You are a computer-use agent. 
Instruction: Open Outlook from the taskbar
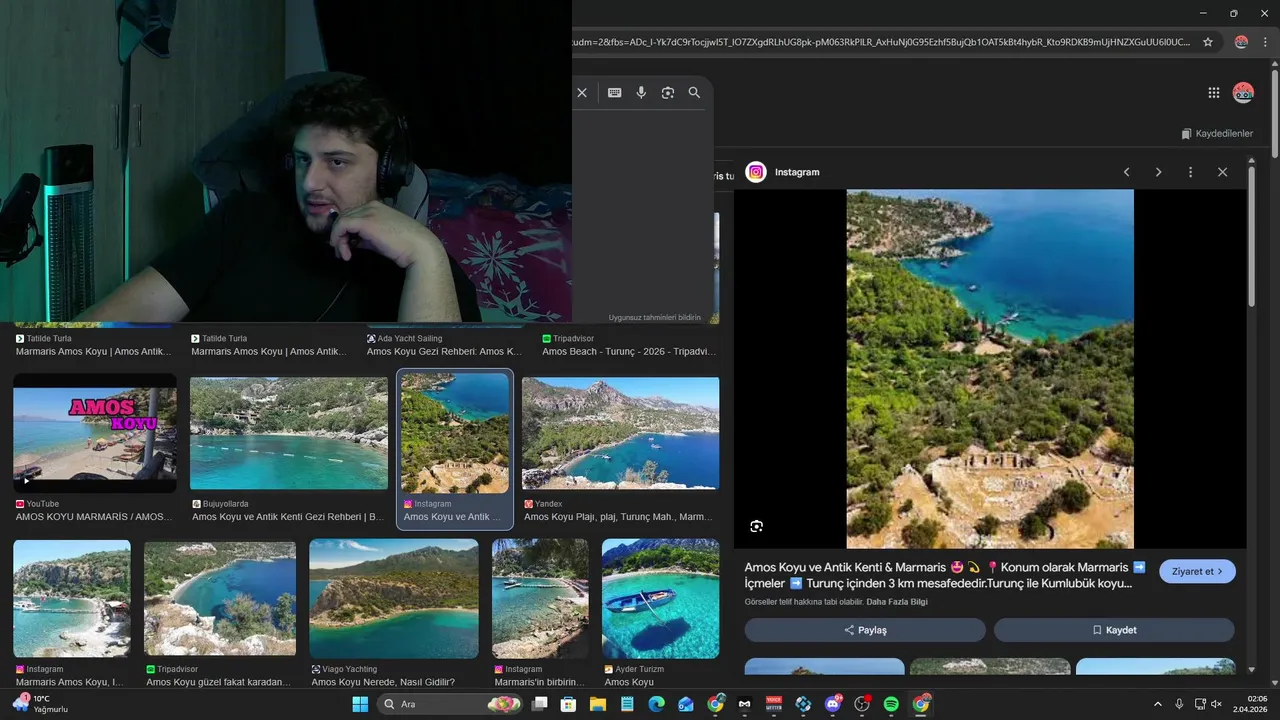pos(686,704)
